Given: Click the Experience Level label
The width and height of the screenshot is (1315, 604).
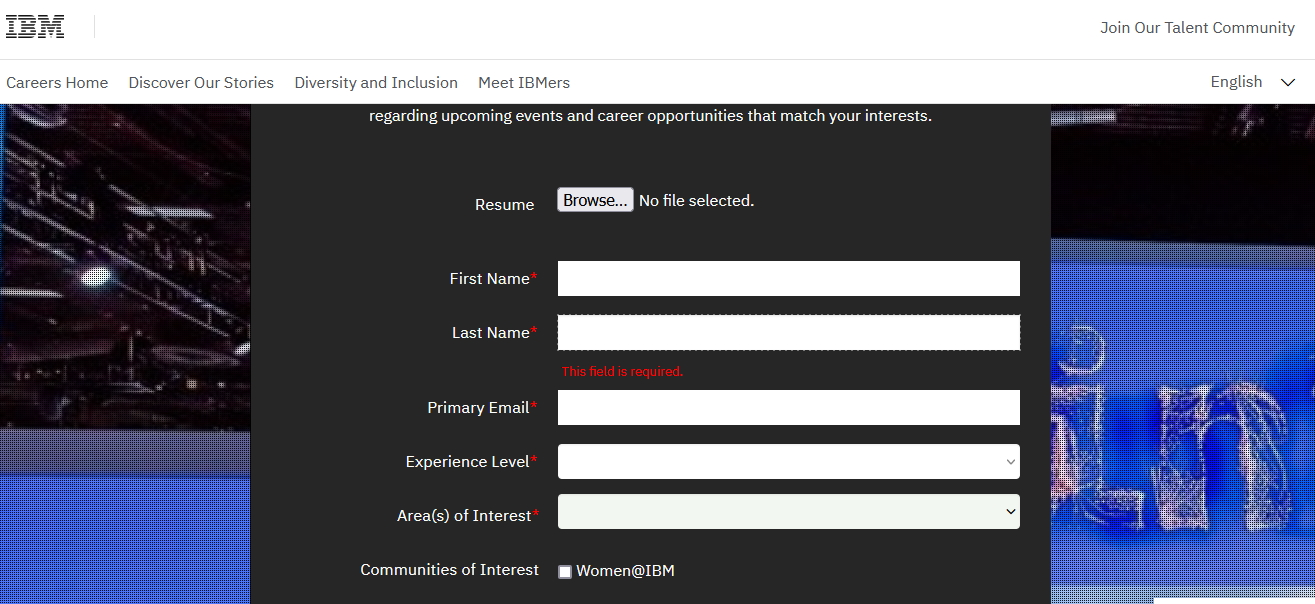Looking at the screenshot, I should point(471,461).
